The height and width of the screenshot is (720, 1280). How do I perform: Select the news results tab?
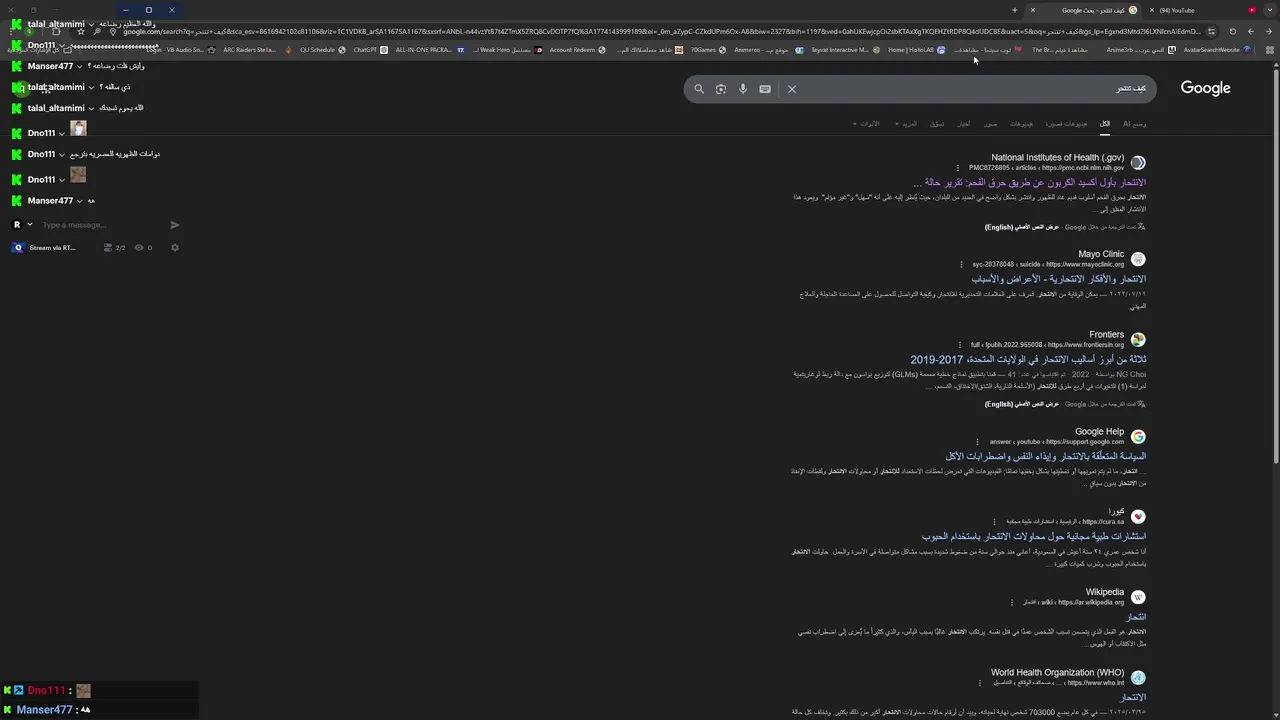coord(963,124)
